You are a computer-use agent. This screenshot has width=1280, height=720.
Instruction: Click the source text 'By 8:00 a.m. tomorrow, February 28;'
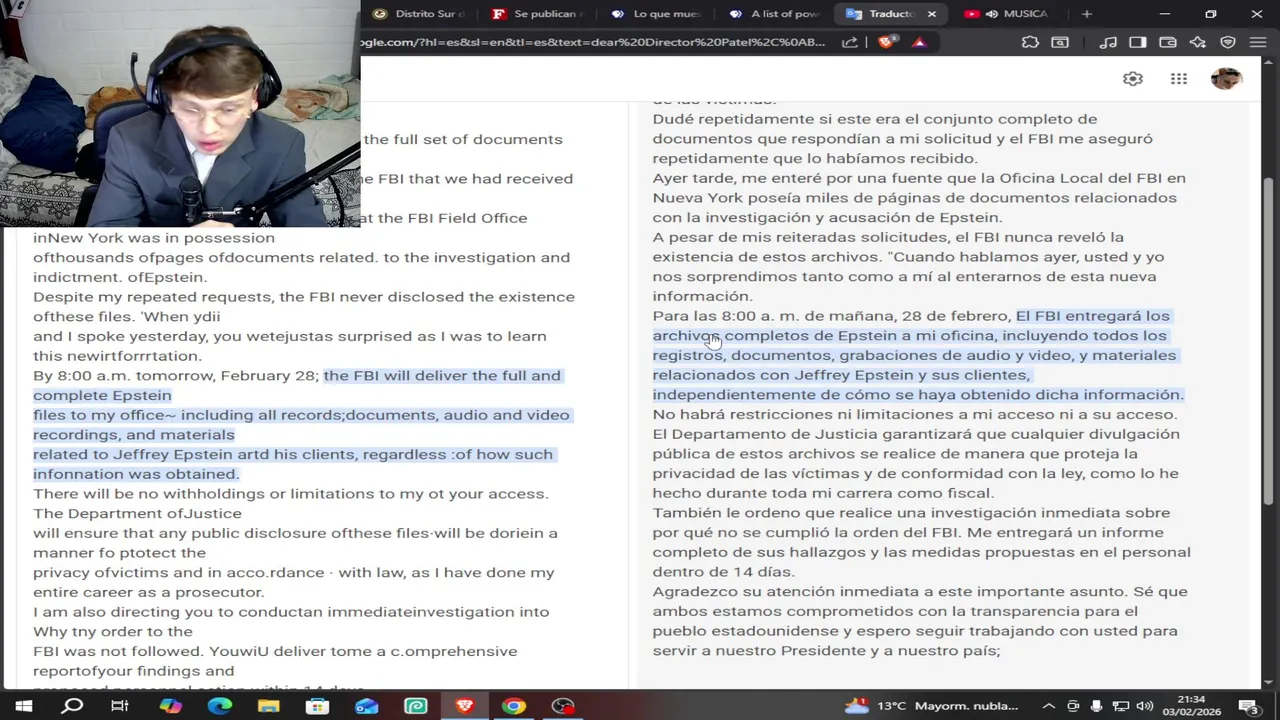pyautogui.click(x=176, y=376)
